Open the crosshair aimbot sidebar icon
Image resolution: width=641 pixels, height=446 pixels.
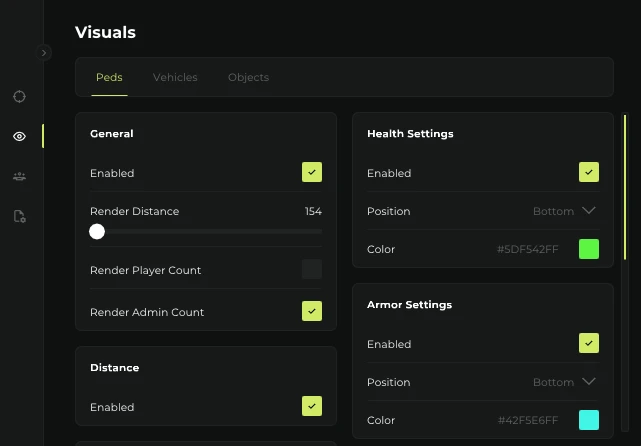pos(19,97)
